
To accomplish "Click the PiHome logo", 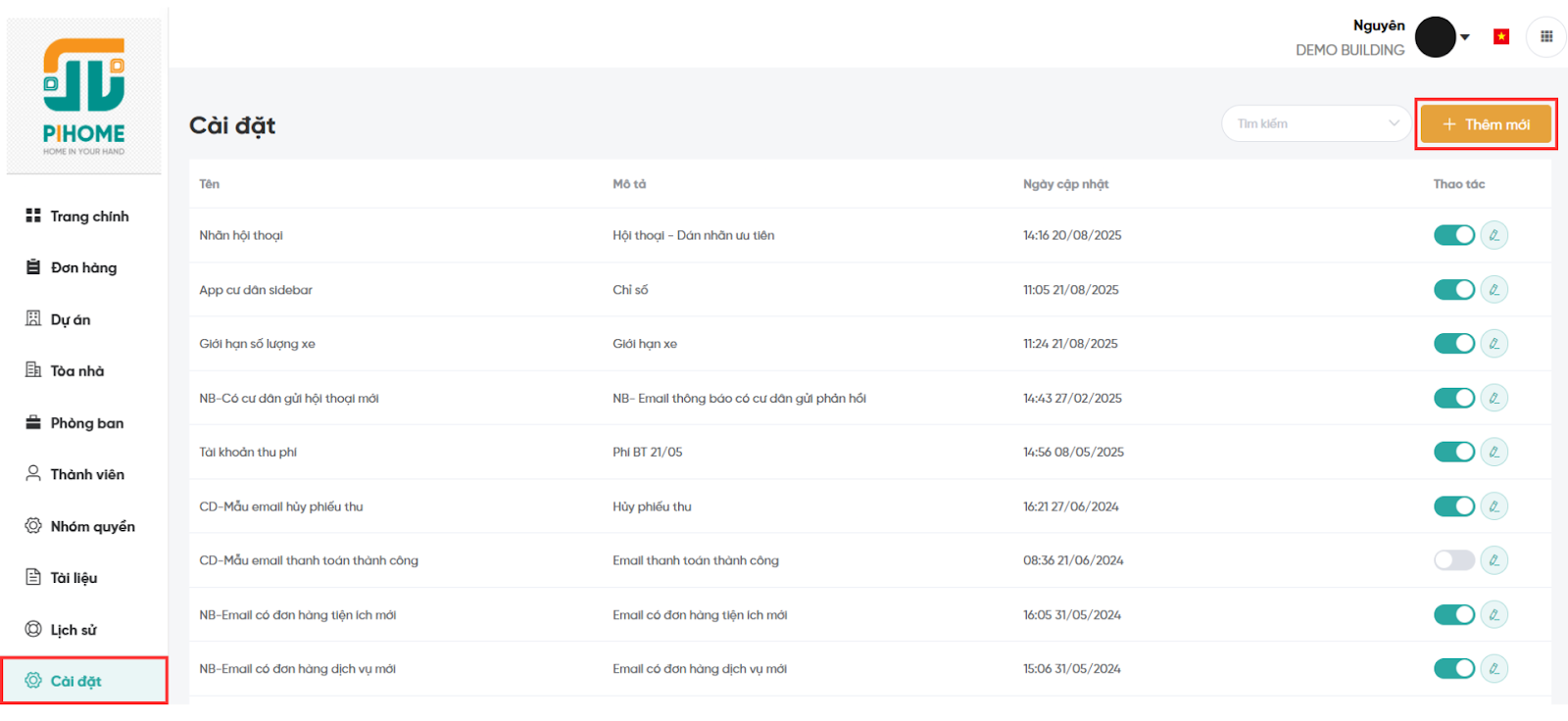I will (x=84, y=96).
